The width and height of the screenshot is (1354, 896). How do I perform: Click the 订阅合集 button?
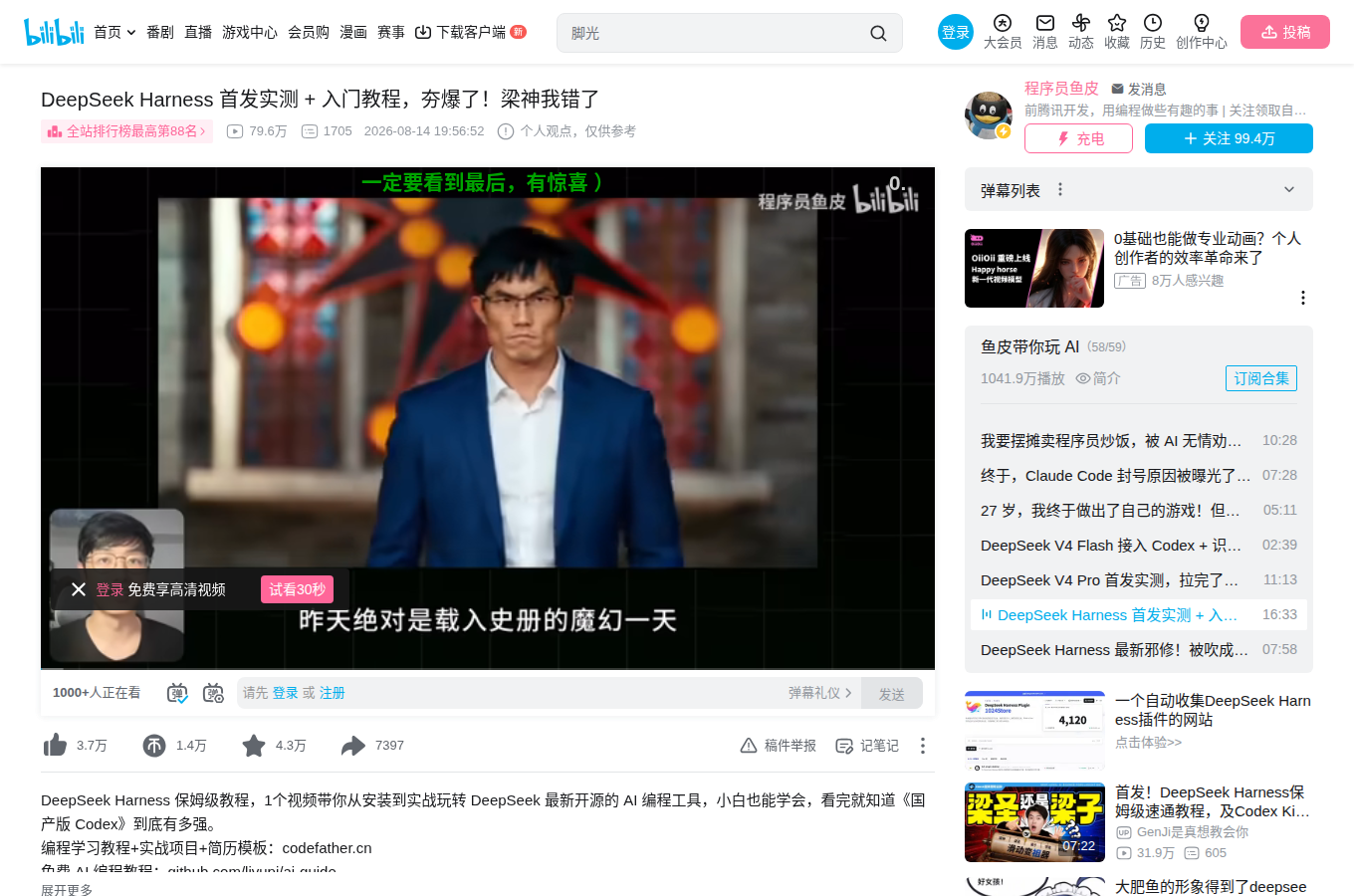pos(1261,378)
